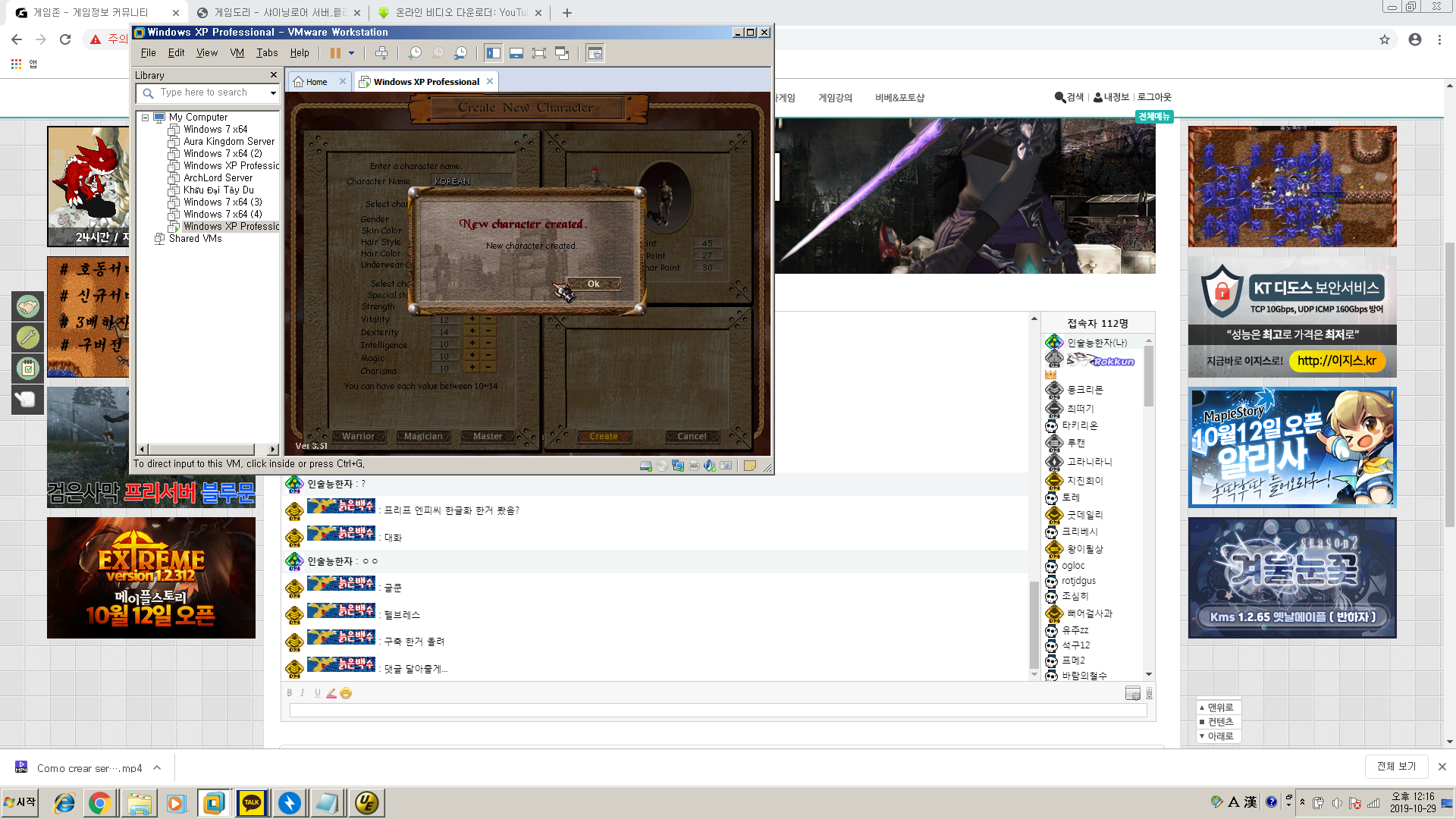Screen dimensions: 1456x819
Task: Open KakaoTalk from taskbar
Action: pyautogui.click(x=252, y=803)
